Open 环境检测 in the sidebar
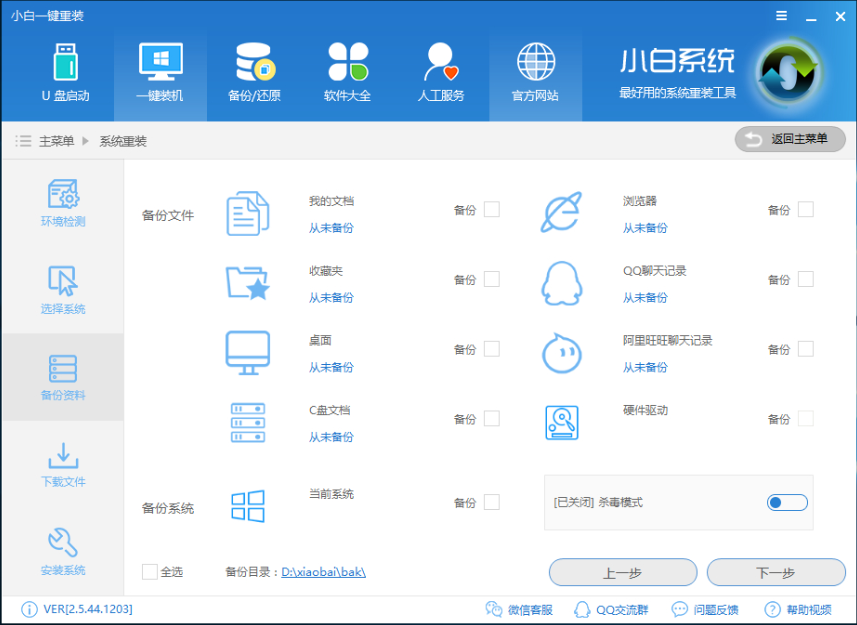The image size is (857, 625). pos(62,205)
